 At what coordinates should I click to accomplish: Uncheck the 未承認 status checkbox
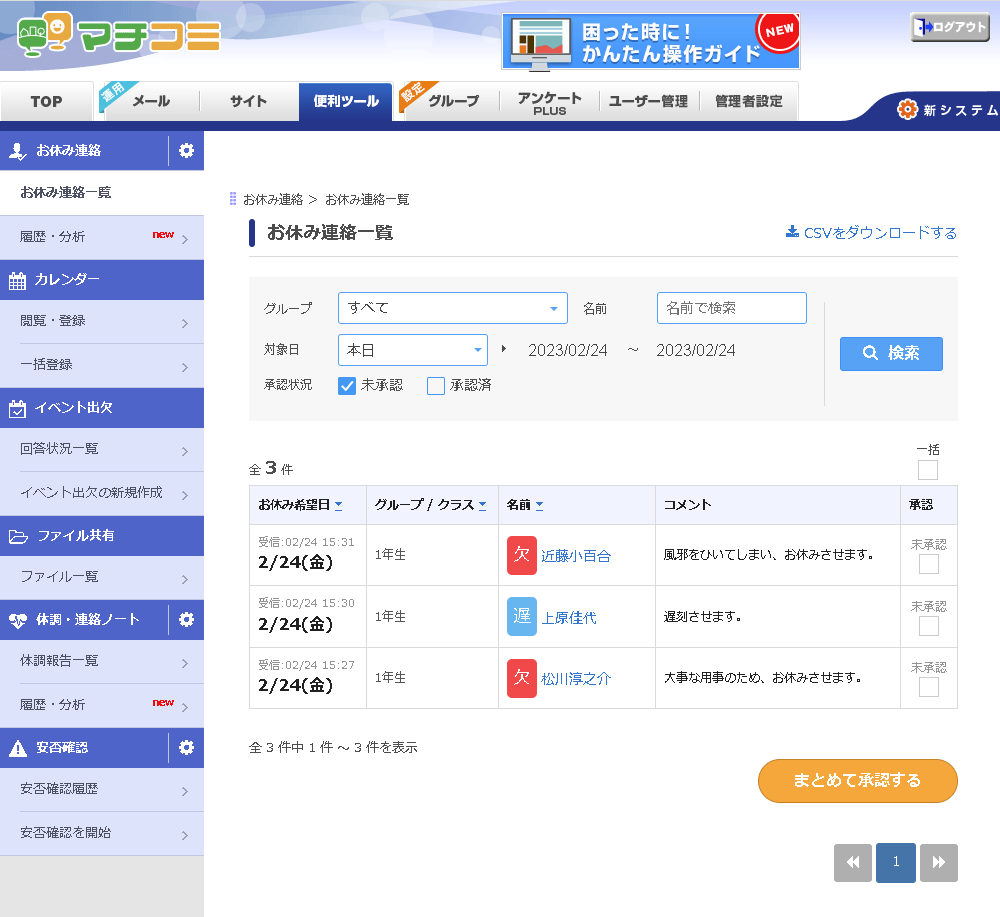click(347, 386)
